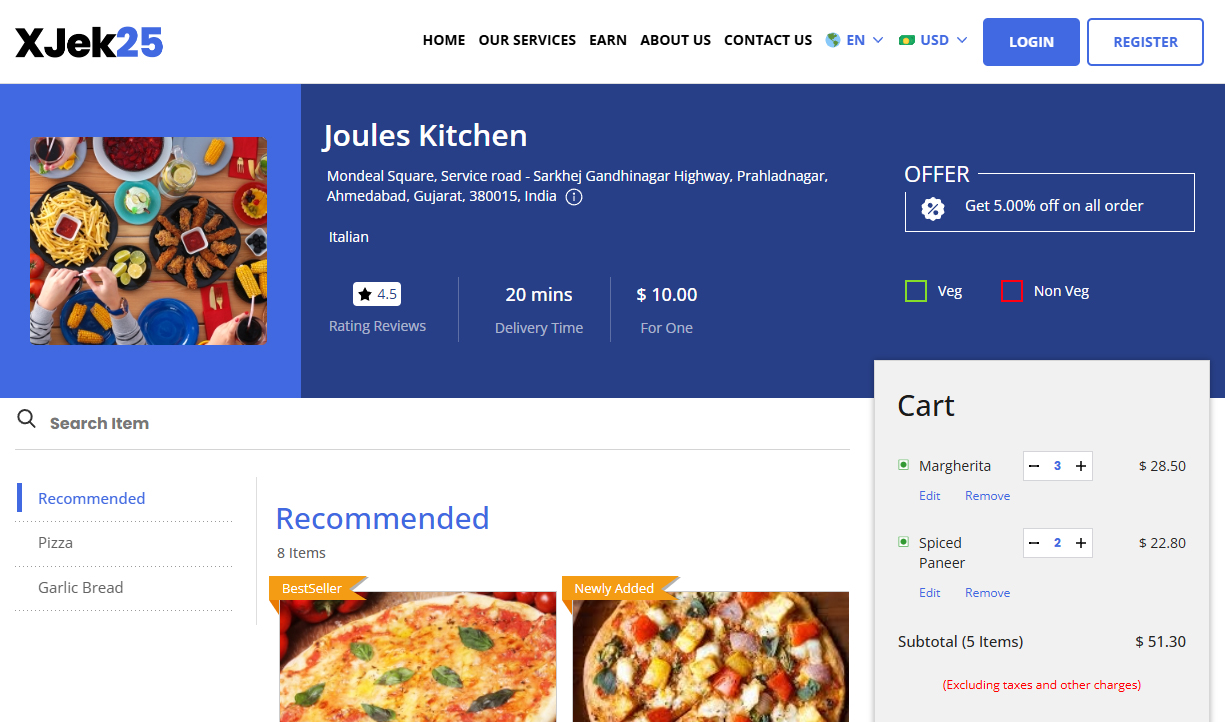Open the OUR SERVICES menu item
The height and width of the screenshot is (722, 1225).
[527, 40]
